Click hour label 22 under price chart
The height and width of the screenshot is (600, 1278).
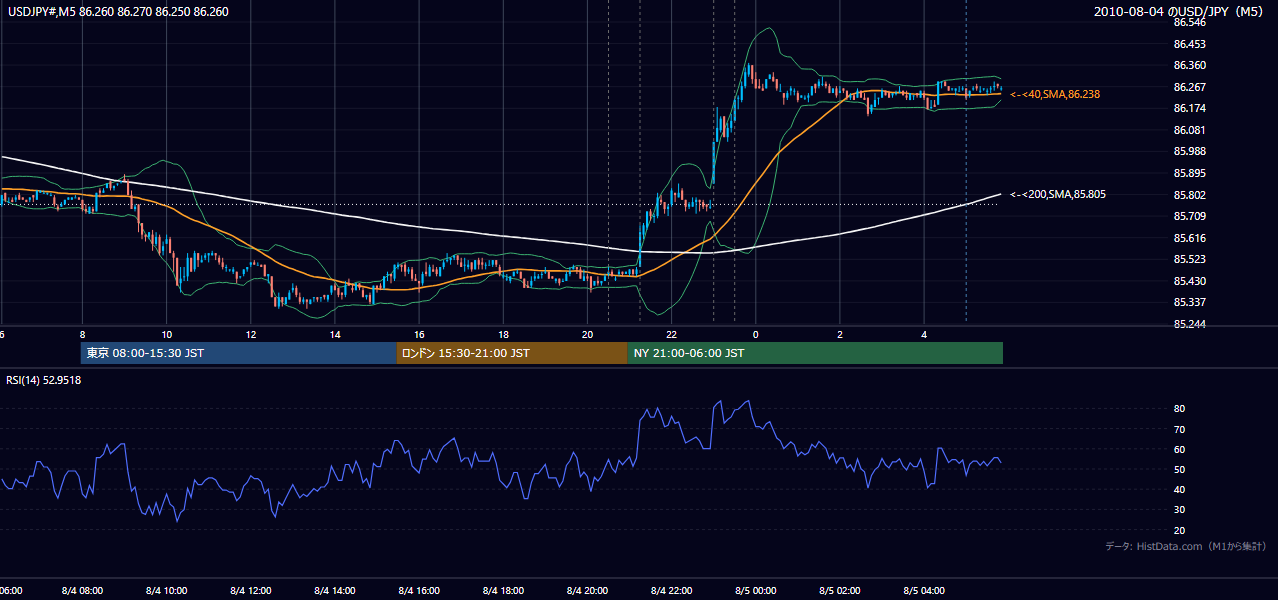pyautogui.click(x=671, y=335)
